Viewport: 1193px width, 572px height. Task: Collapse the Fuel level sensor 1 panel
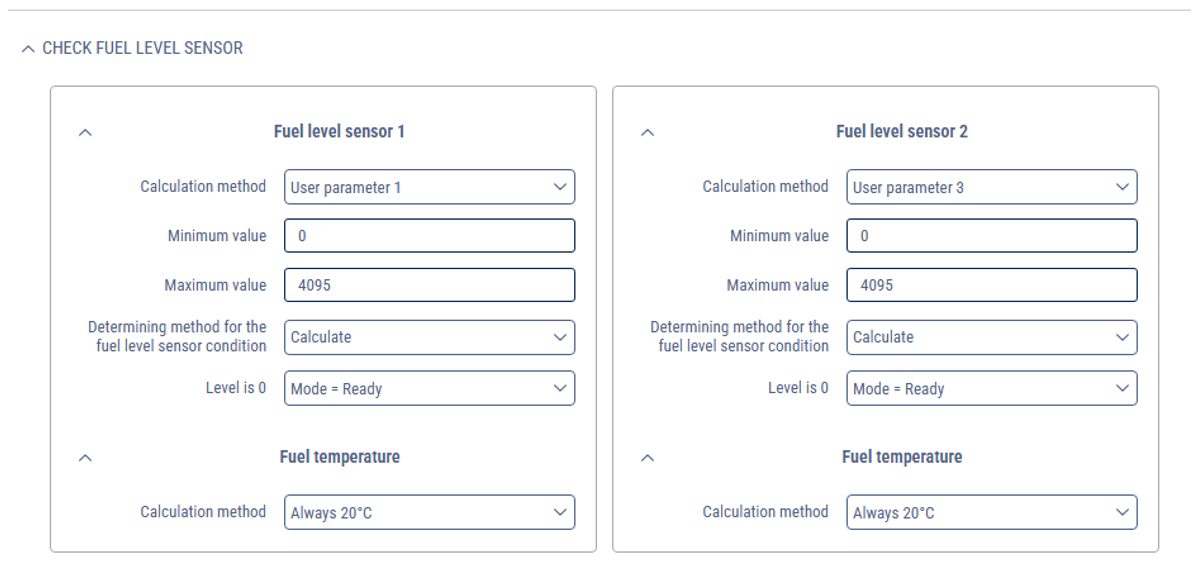pos(85,132)
